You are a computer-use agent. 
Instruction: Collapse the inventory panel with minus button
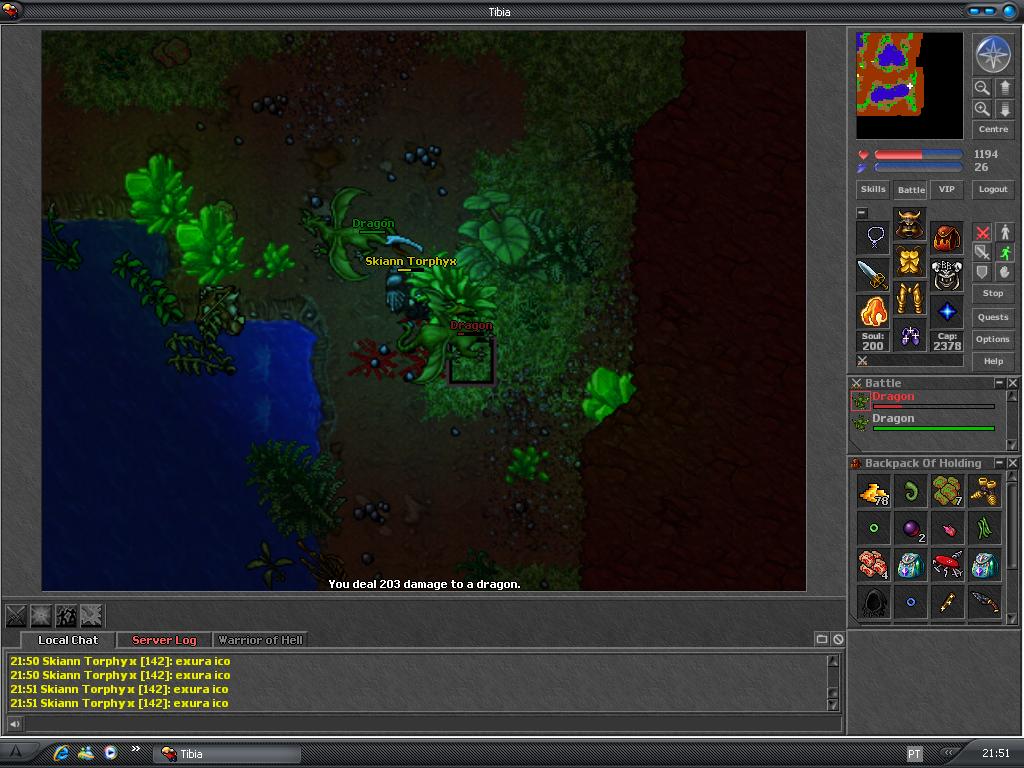coord(862,213)
